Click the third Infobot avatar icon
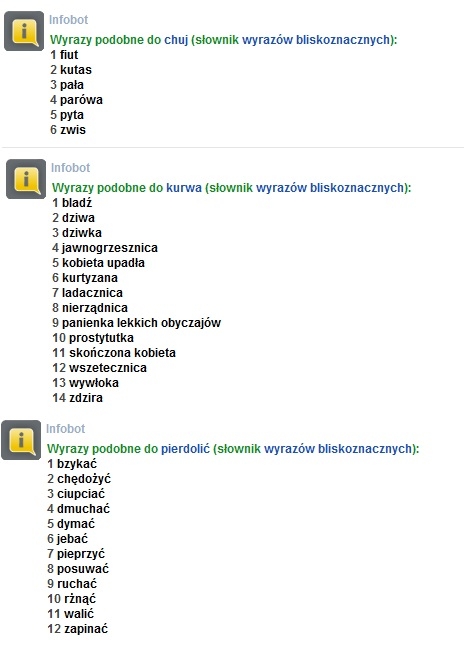 (21, 440)
